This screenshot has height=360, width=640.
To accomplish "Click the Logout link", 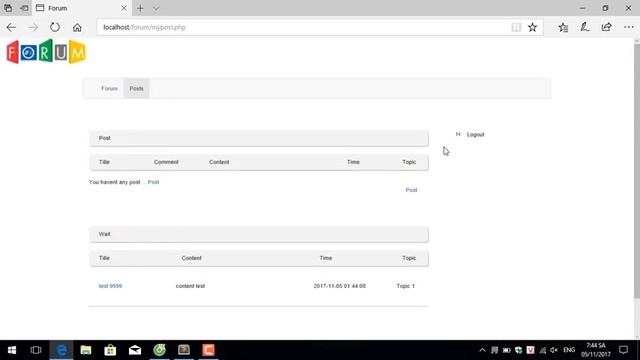I will click(476, 135).
